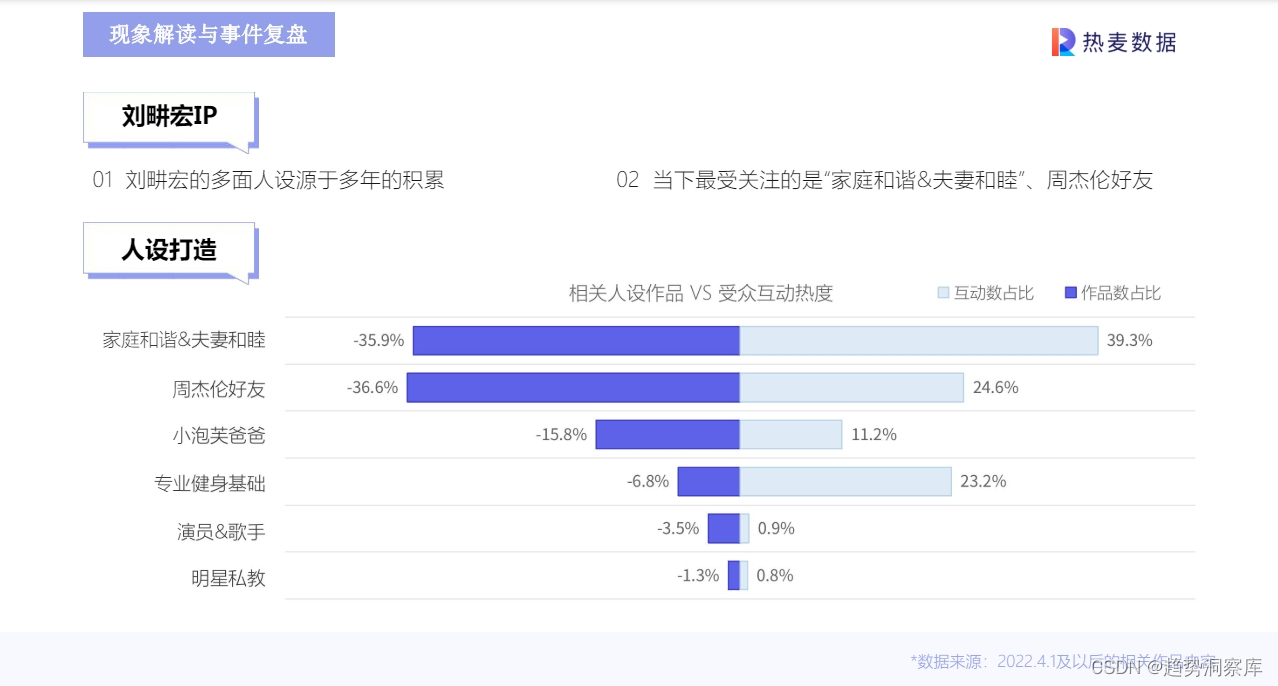Screen dimensions: 1278x686
Task: Click the -1.3% value label
Action: coord(698,576)
